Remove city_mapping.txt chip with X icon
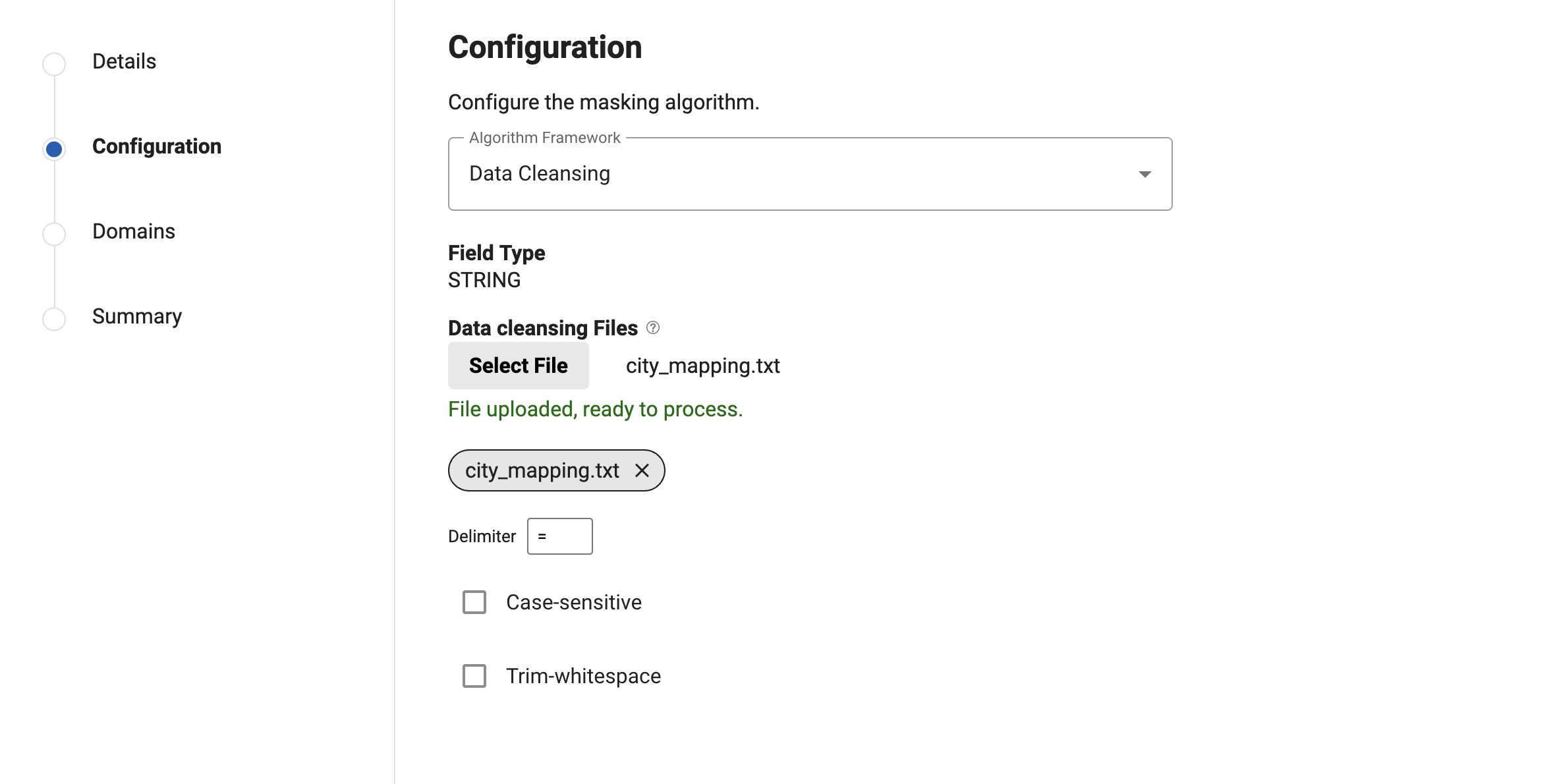Viewport: 1555px width, 784px height. (x=642, y=470)
